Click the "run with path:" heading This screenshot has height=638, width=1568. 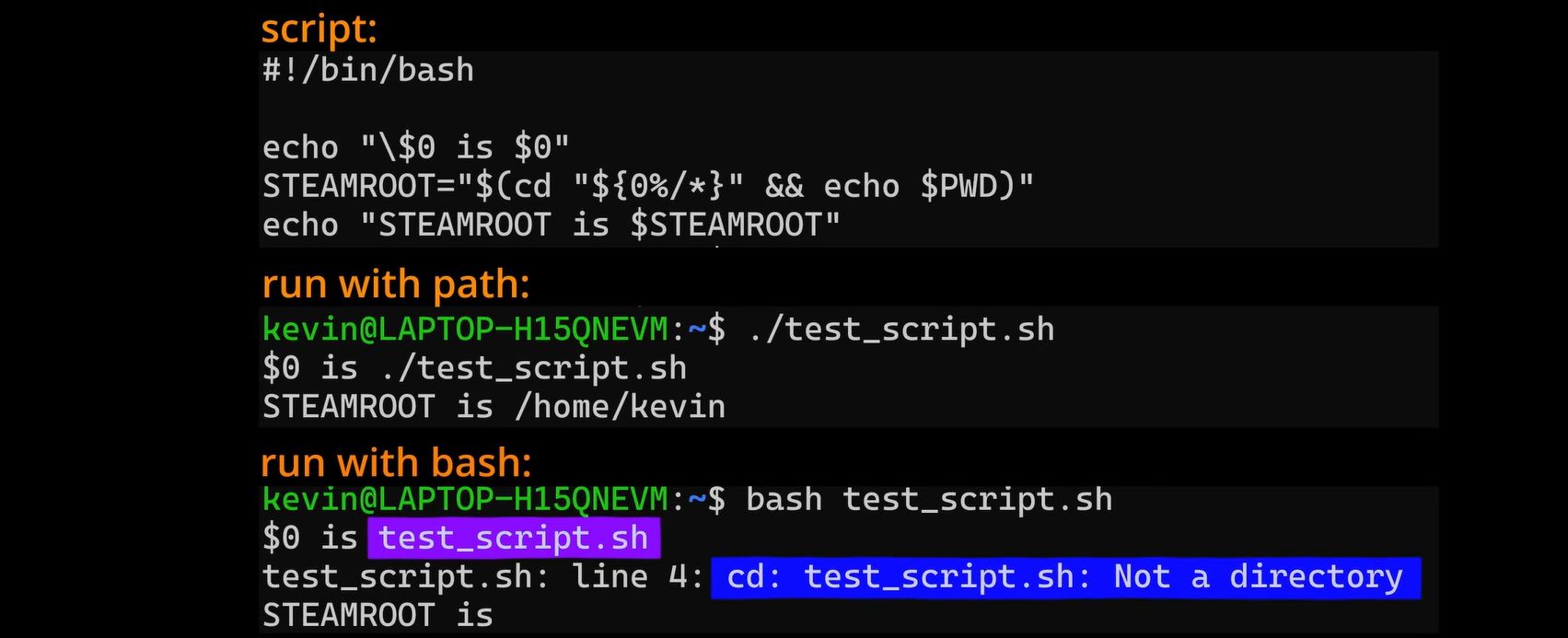pos(396,284)
